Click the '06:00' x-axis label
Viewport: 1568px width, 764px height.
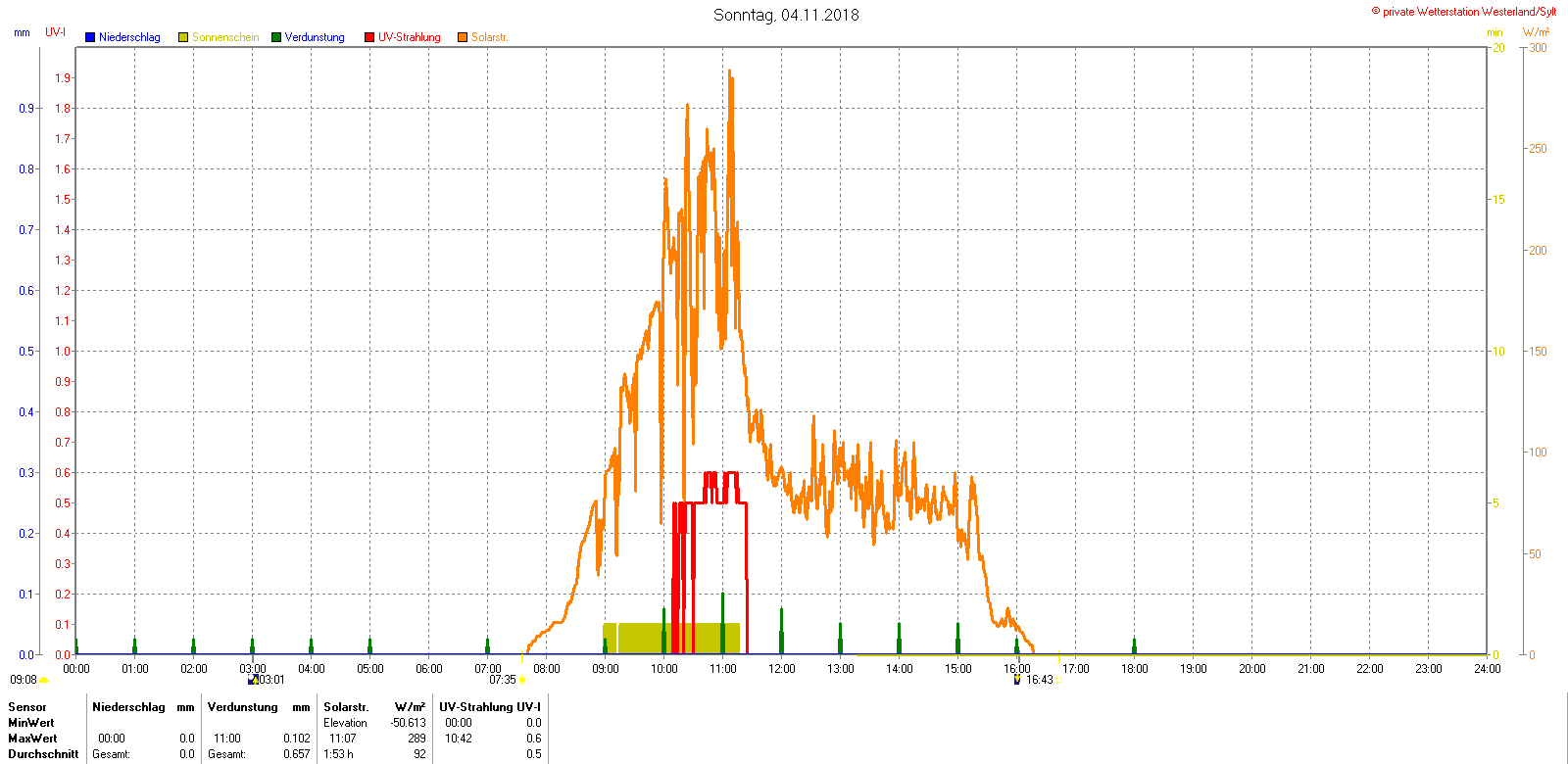(x=429, y=669)
